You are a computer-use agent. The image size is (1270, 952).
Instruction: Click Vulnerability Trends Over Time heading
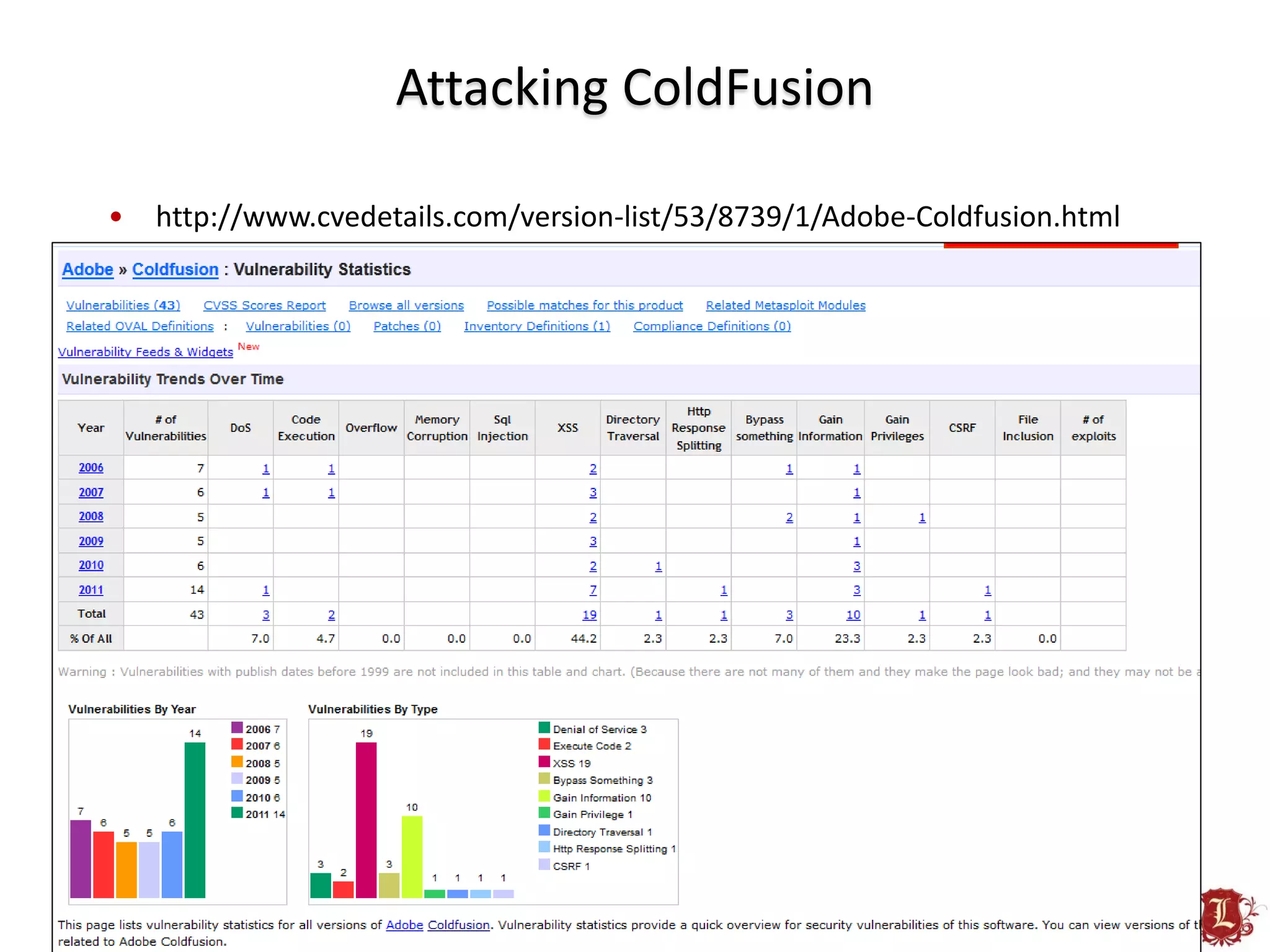pyautogui.click(x=172, y=379)
